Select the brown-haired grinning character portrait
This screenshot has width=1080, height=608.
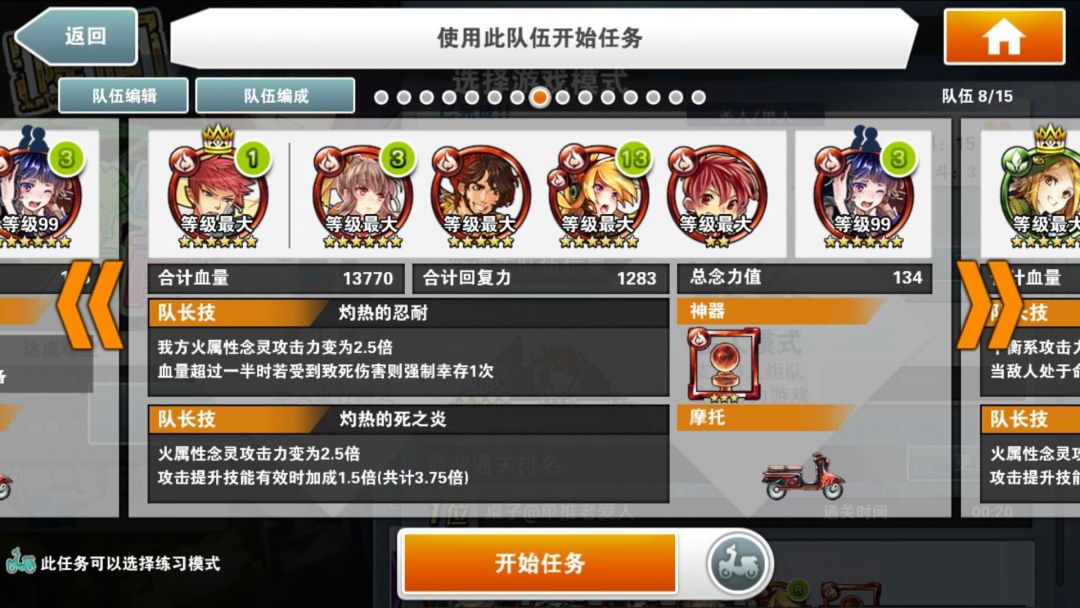pos(480,196)
